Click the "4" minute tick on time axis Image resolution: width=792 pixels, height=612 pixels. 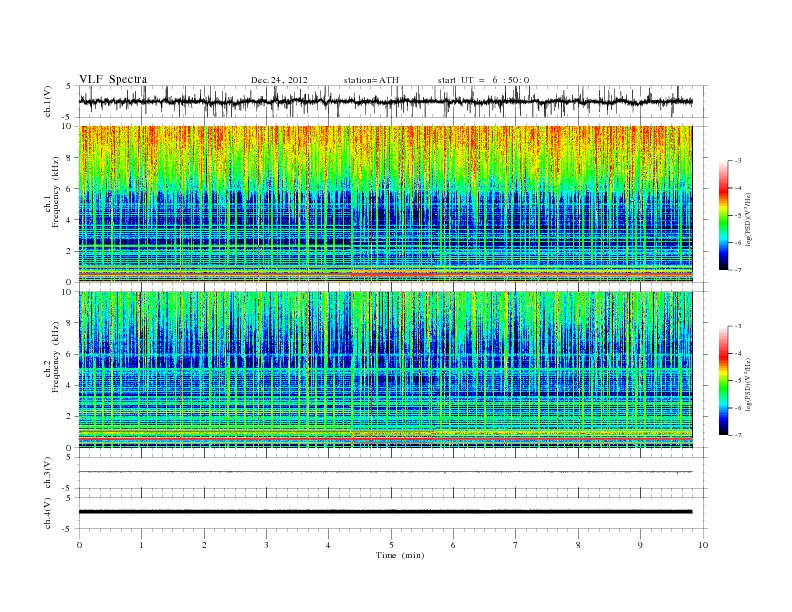329,545
